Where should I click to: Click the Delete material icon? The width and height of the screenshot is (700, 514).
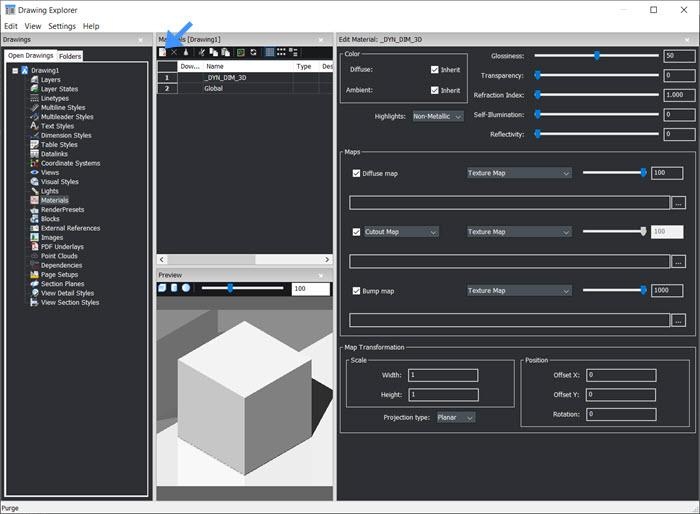[174, 51]
